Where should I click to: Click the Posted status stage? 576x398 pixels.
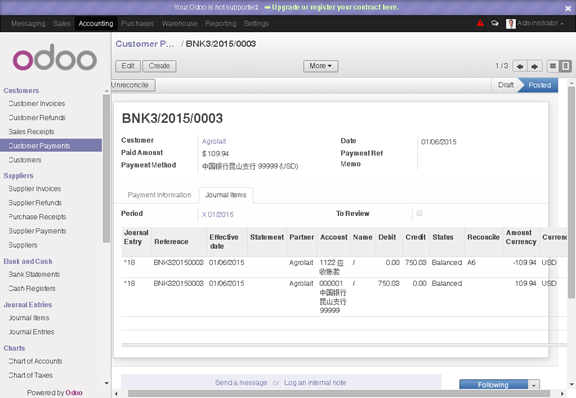539,85
